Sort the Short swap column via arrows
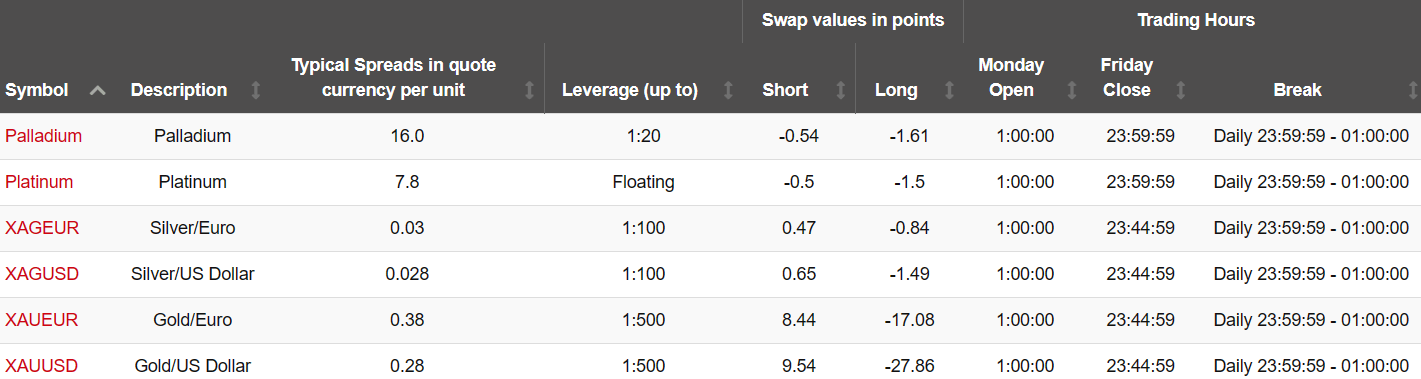The width and height of the screenshot is (1421, 379). click(840, 90)
